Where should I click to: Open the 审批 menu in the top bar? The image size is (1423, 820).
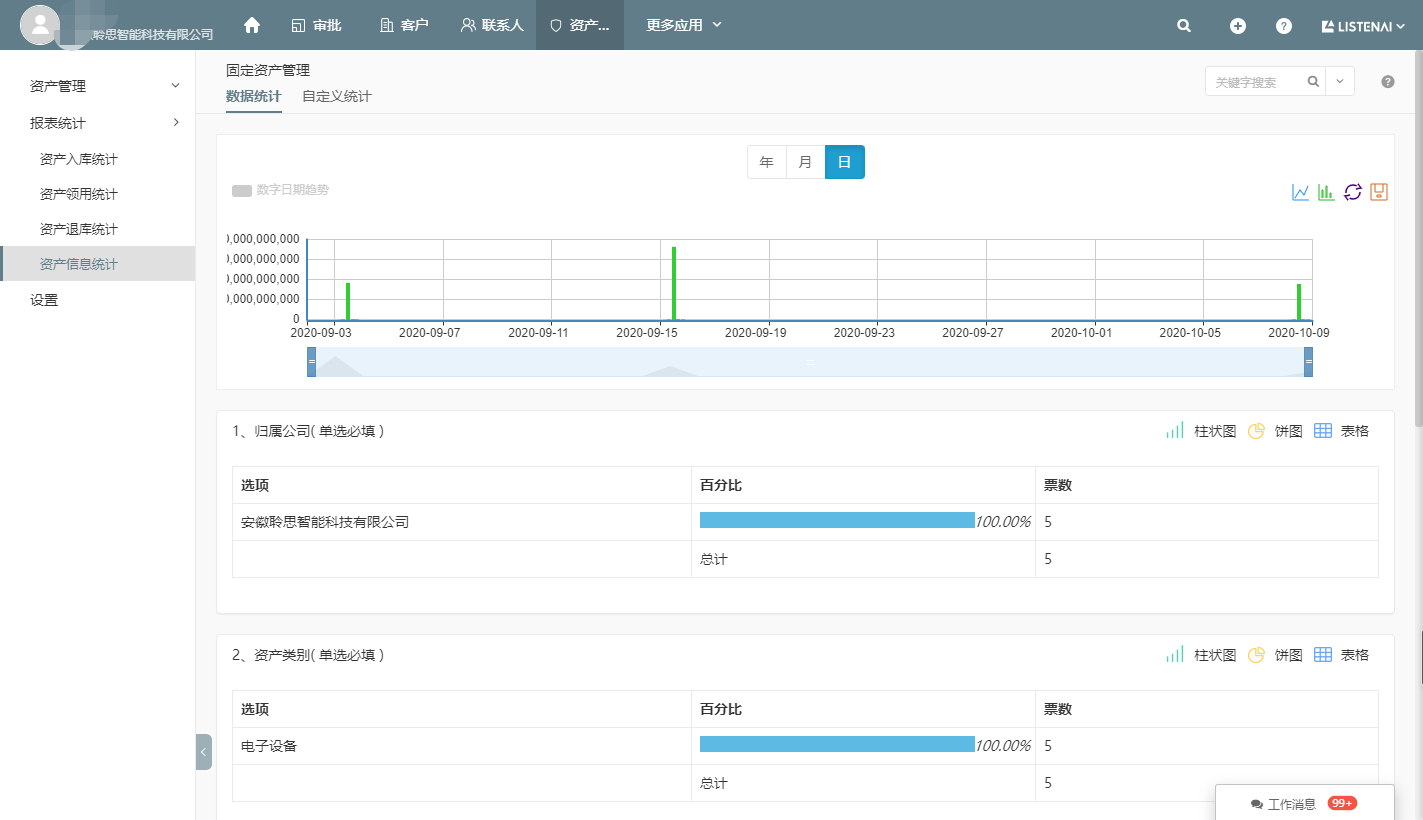click(317, 25)
